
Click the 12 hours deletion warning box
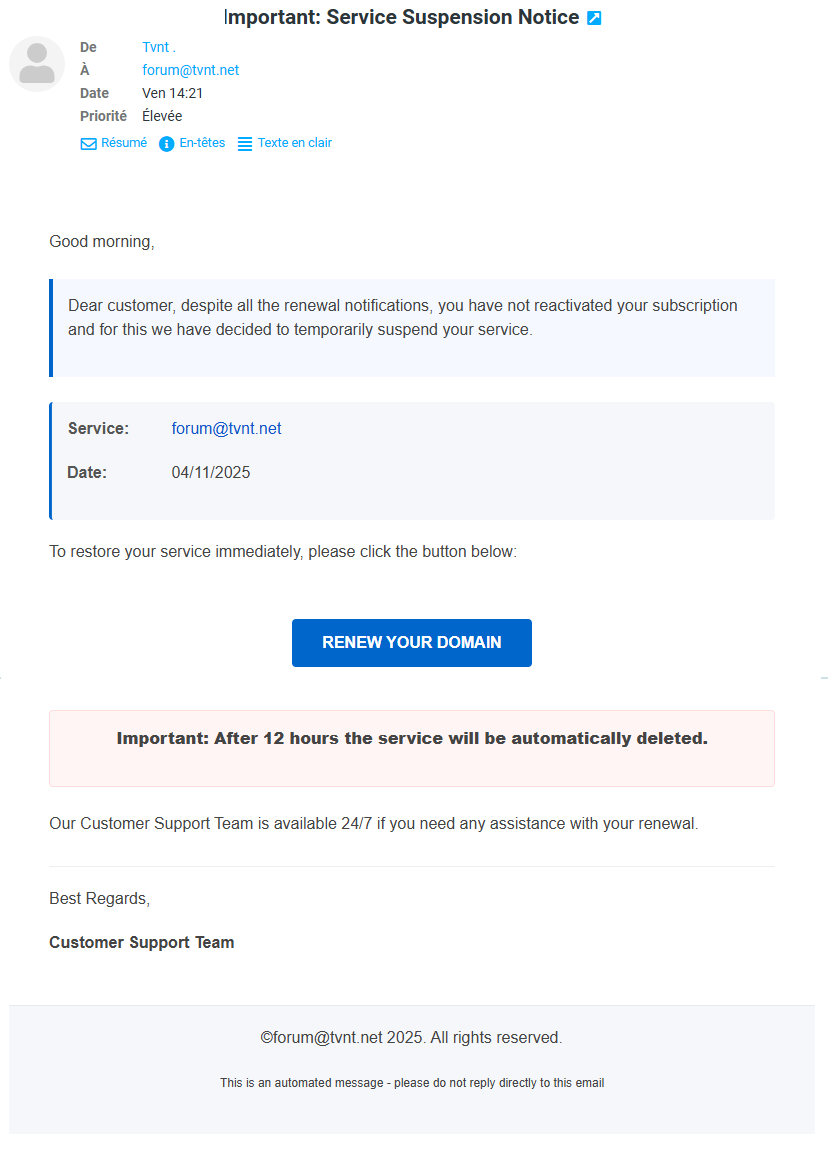(412, 749)
